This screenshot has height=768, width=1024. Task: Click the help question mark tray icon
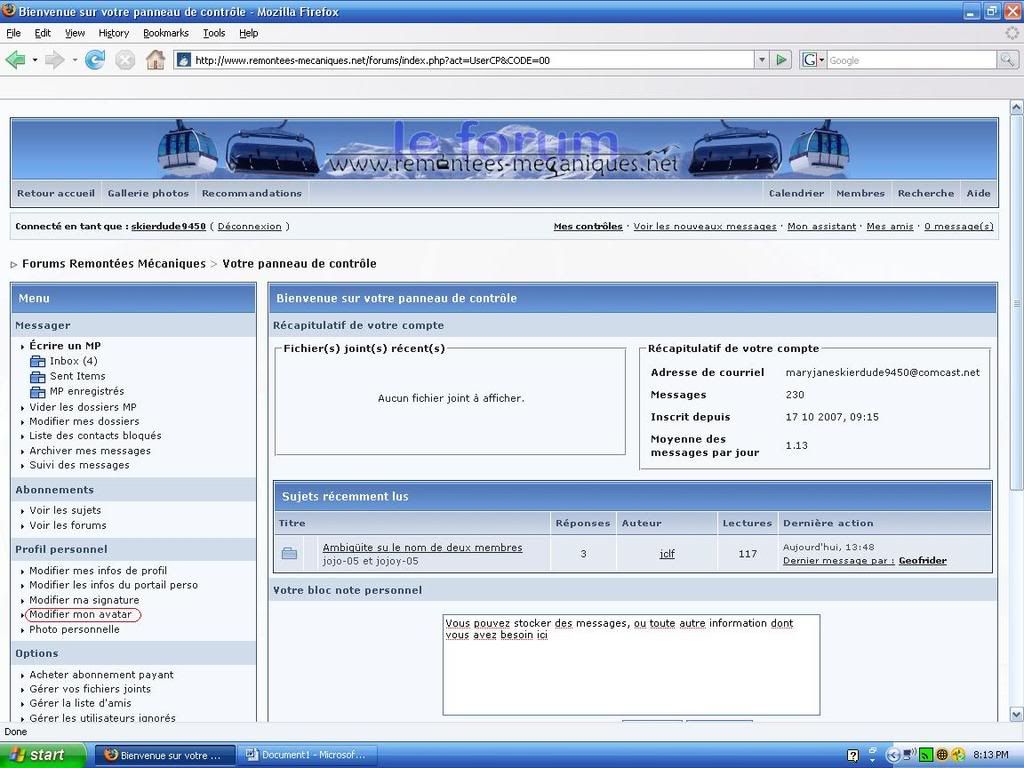coord(852,756)
